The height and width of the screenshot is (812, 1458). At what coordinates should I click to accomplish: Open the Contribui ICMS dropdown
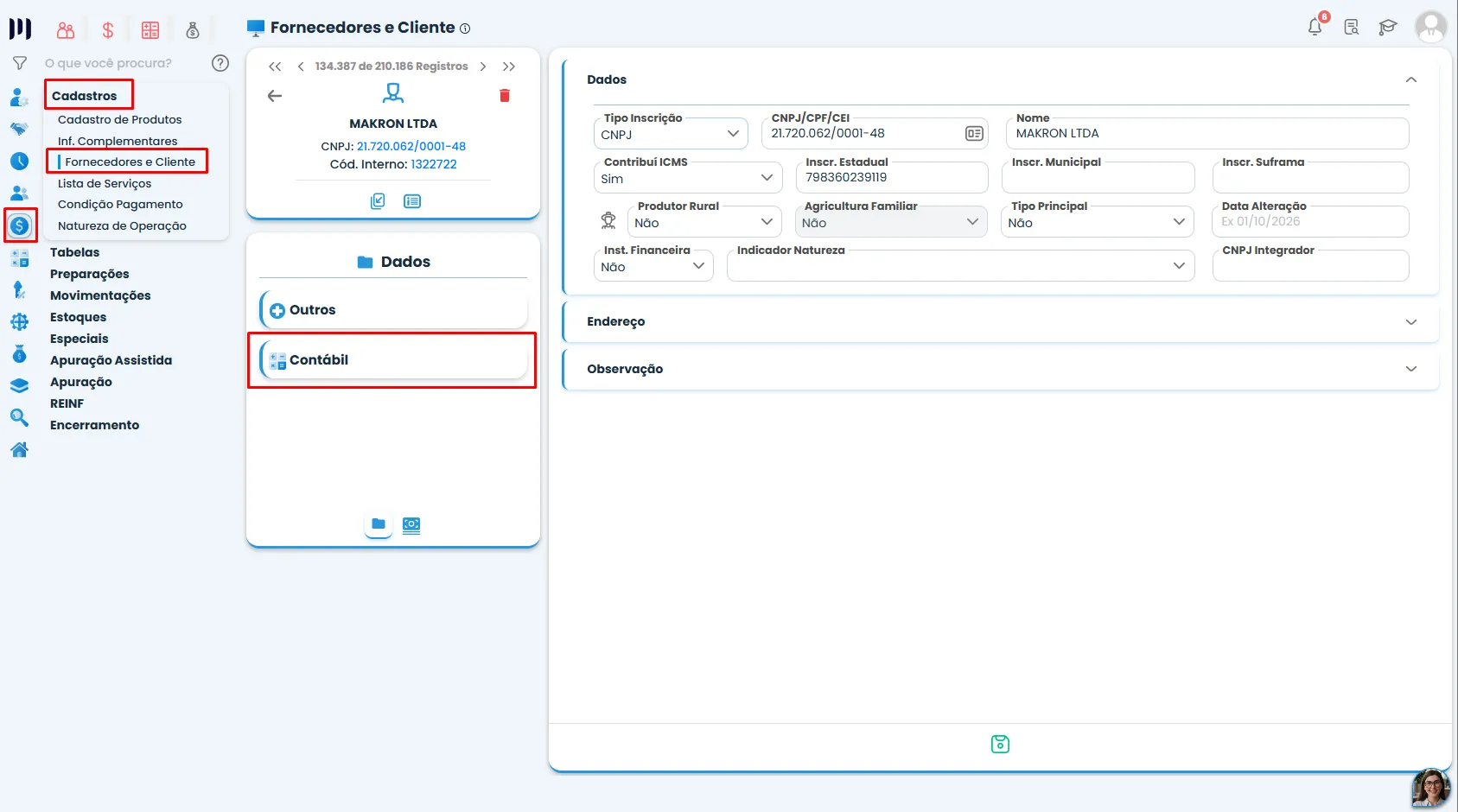point(688,178)
